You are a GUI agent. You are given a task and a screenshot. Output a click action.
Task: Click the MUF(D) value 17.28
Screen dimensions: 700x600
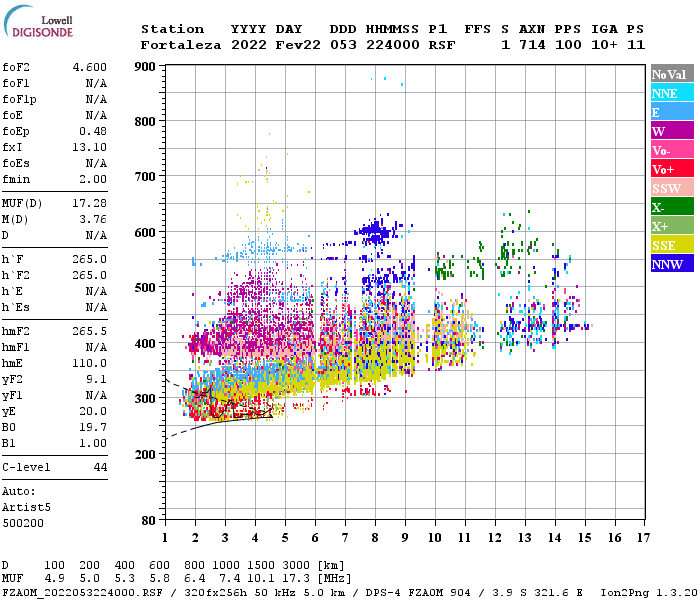pyautogui.click(x=90, y=204)
